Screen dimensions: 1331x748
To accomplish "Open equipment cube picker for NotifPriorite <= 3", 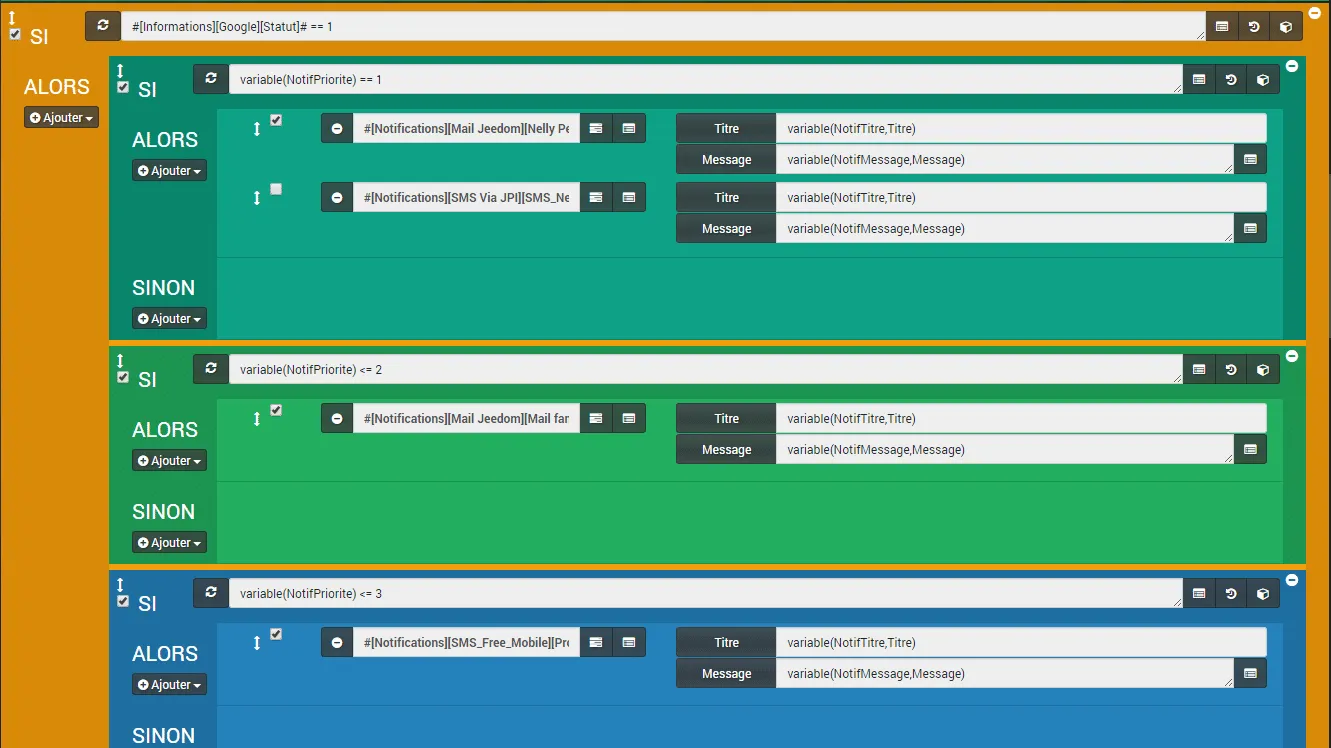I will tap(1263, 594).
